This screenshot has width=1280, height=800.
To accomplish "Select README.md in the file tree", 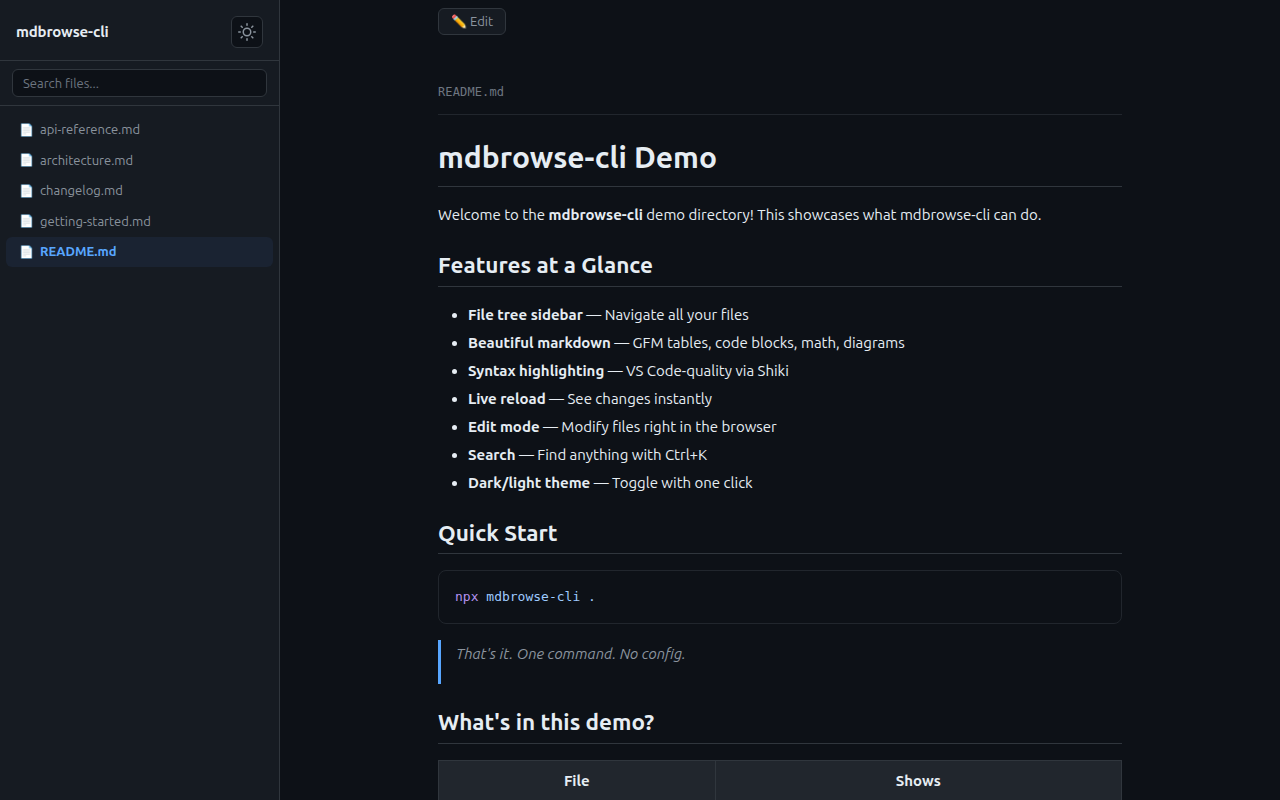I will pyautogui.click(x=139, y=252).
